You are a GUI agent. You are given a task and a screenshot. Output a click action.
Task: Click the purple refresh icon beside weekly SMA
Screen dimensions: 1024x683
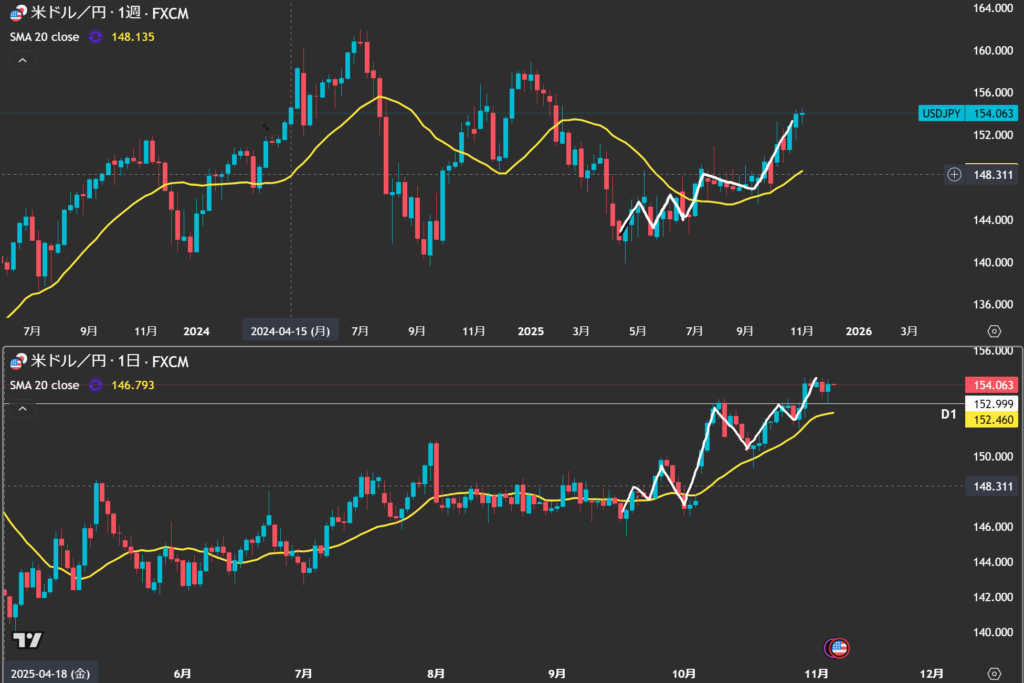pyautogui.click(x=95, y=37)
